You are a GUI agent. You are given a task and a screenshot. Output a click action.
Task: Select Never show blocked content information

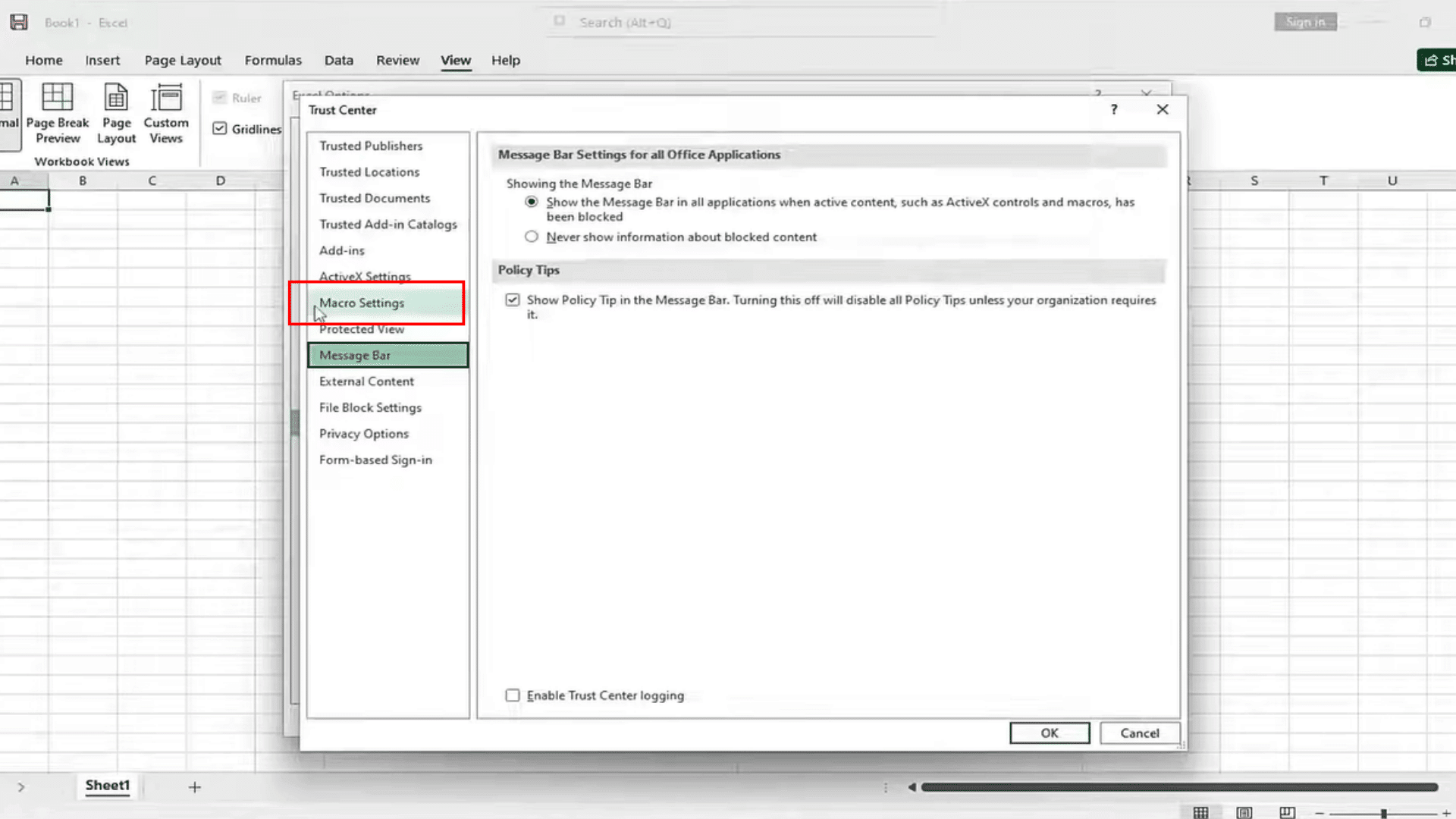tap(532, 237)
